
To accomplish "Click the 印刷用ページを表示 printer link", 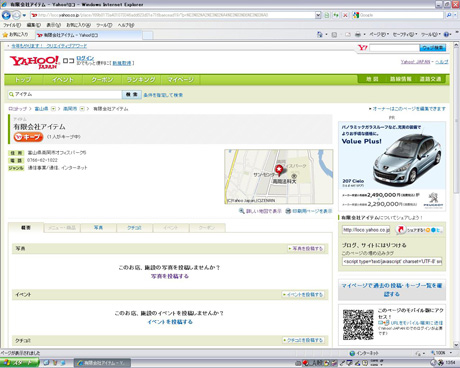I will click(x=309, y=211).
